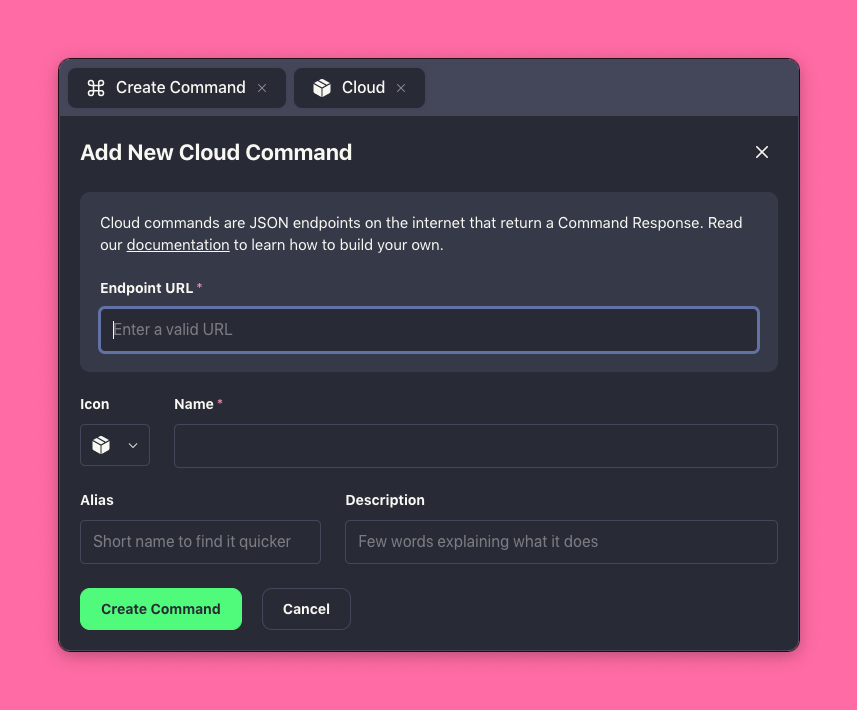
Task: Expand the Icon dropdown chevron
Action: click(x=133, y=445)
